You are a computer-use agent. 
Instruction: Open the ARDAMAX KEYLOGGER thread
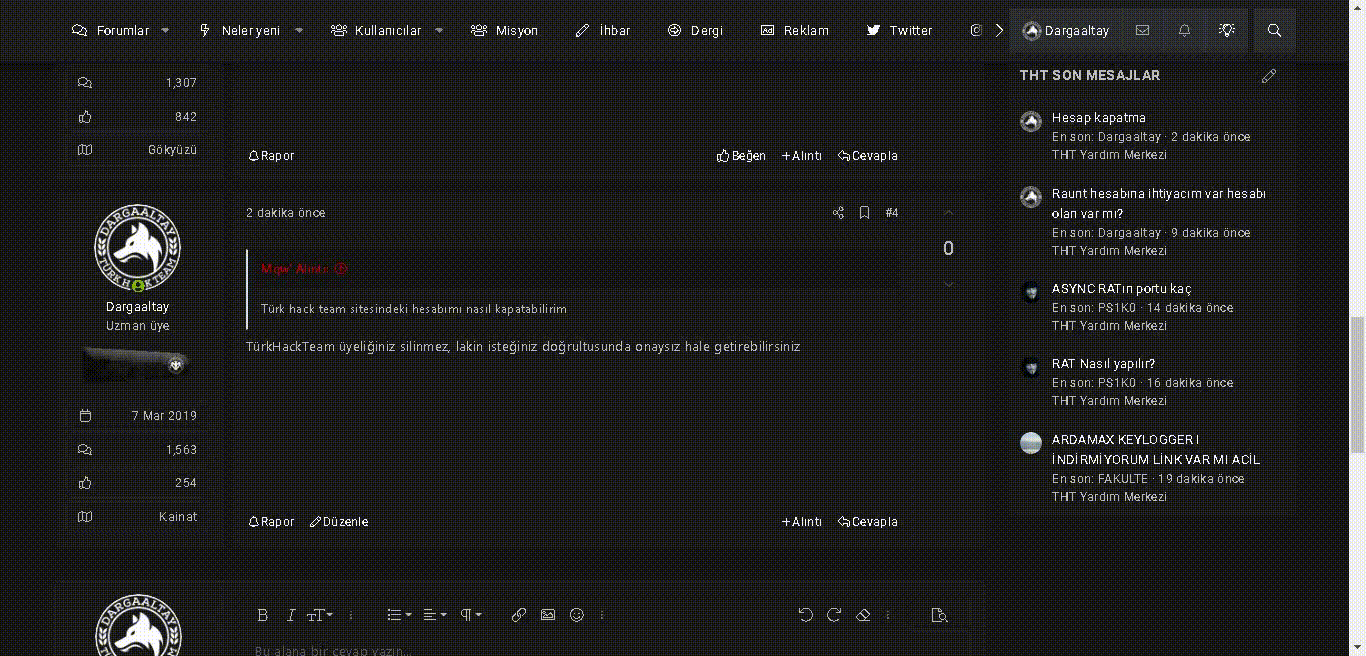(x=1156, y=450)
